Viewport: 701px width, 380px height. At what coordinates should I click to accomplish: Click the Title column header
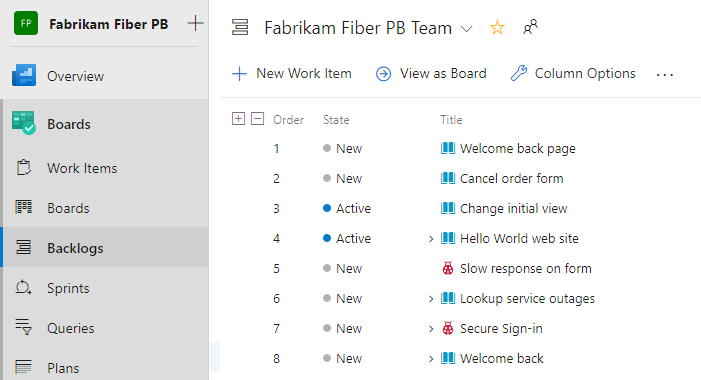coord(451,120)
